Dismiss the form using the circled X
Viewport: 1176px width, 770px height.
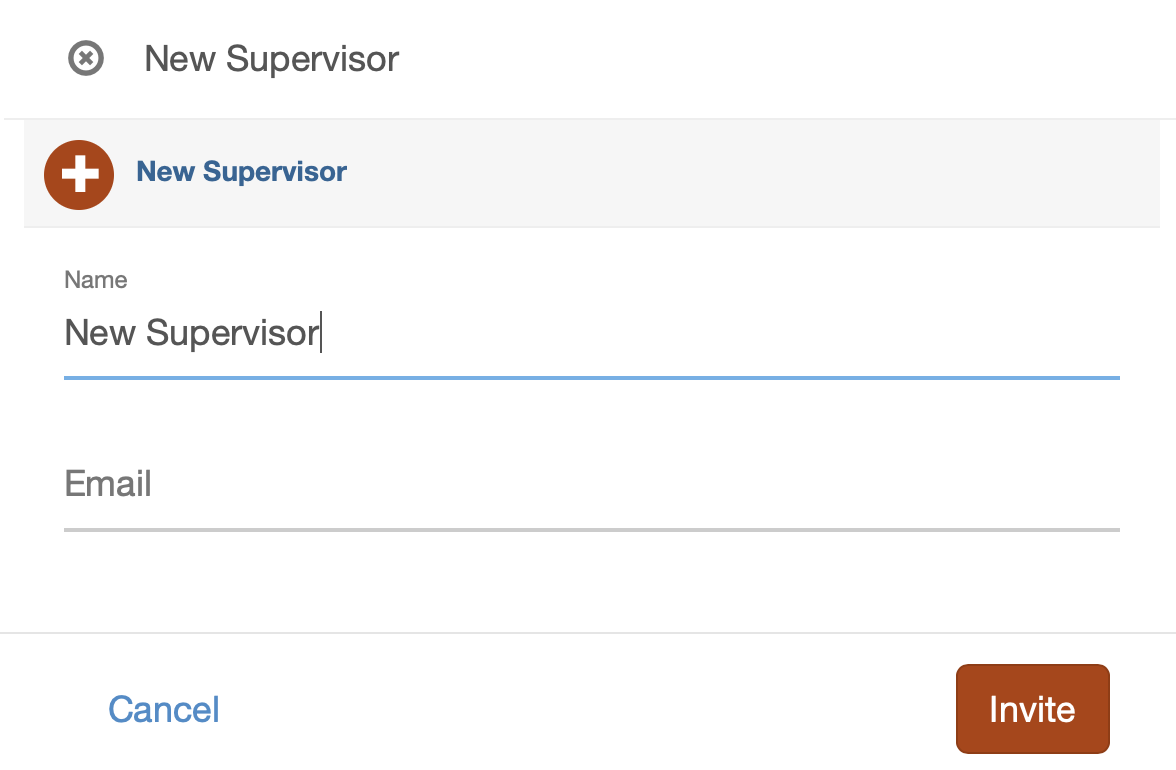86,58
